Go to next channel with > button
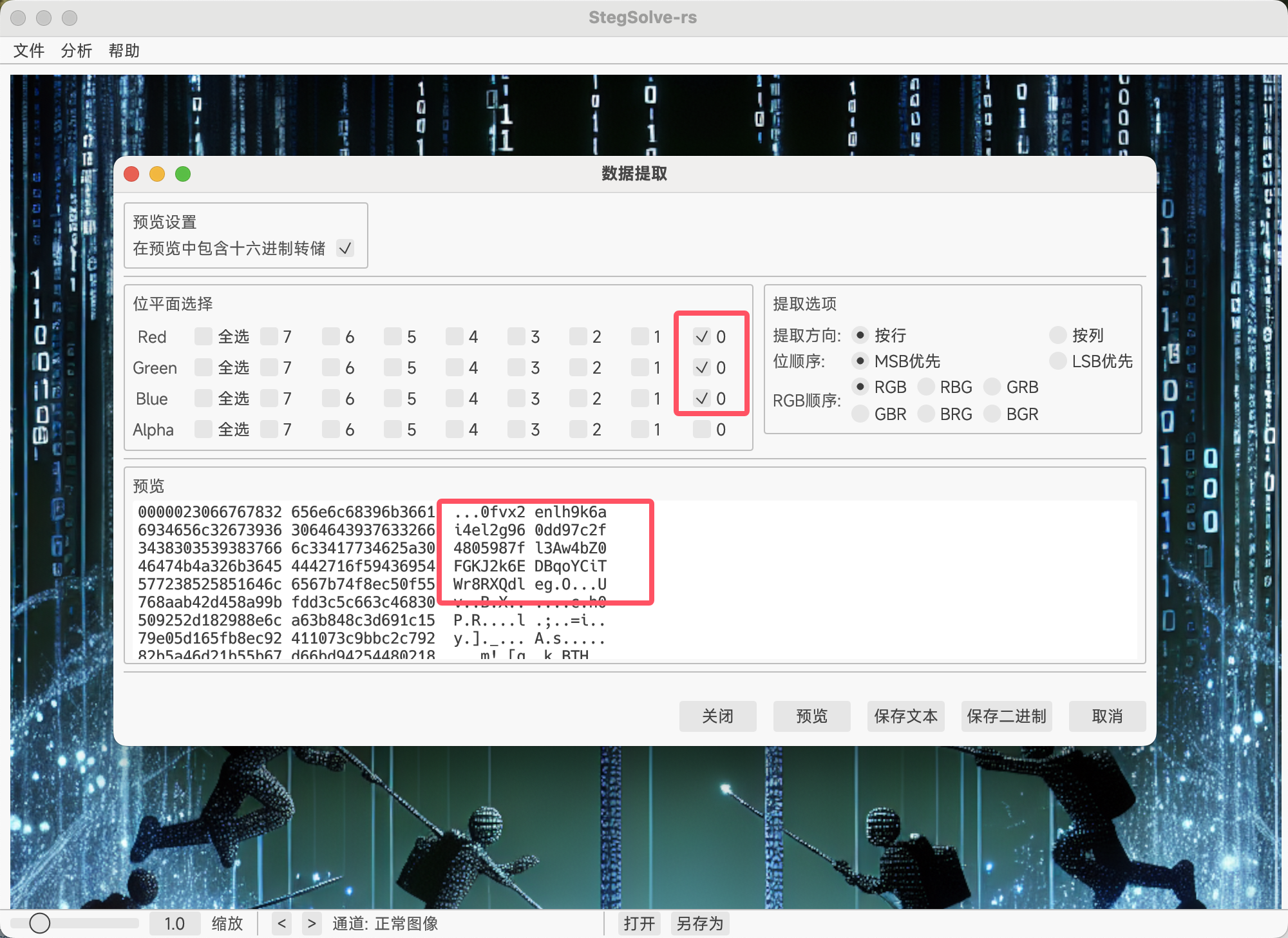This screenshot has width=1288, height=938. [x=312, y=923]
